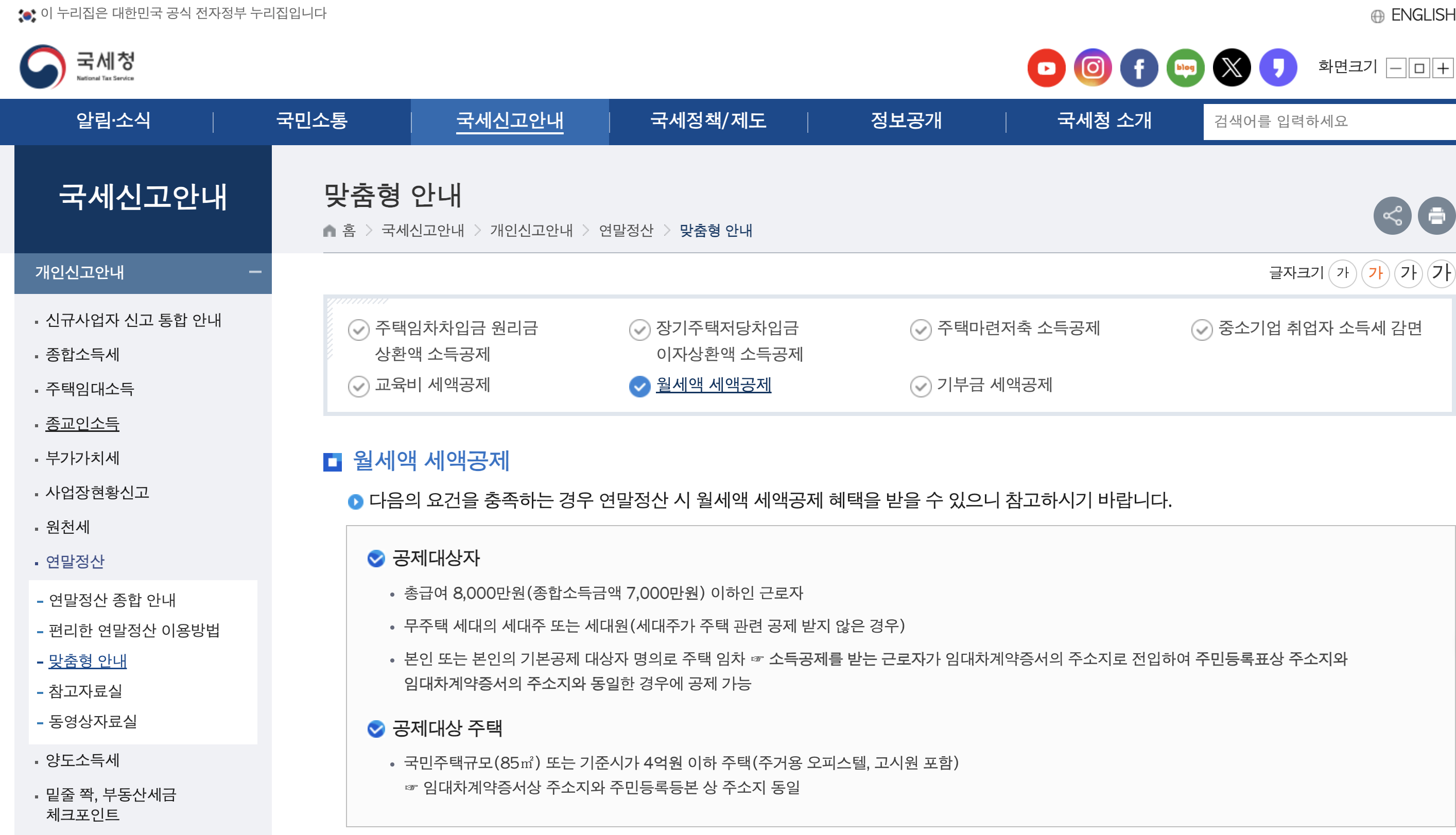Viewport: 1456px width, 835px height.
Task: Increase screen size with plus button
Action: point(1443,68)
